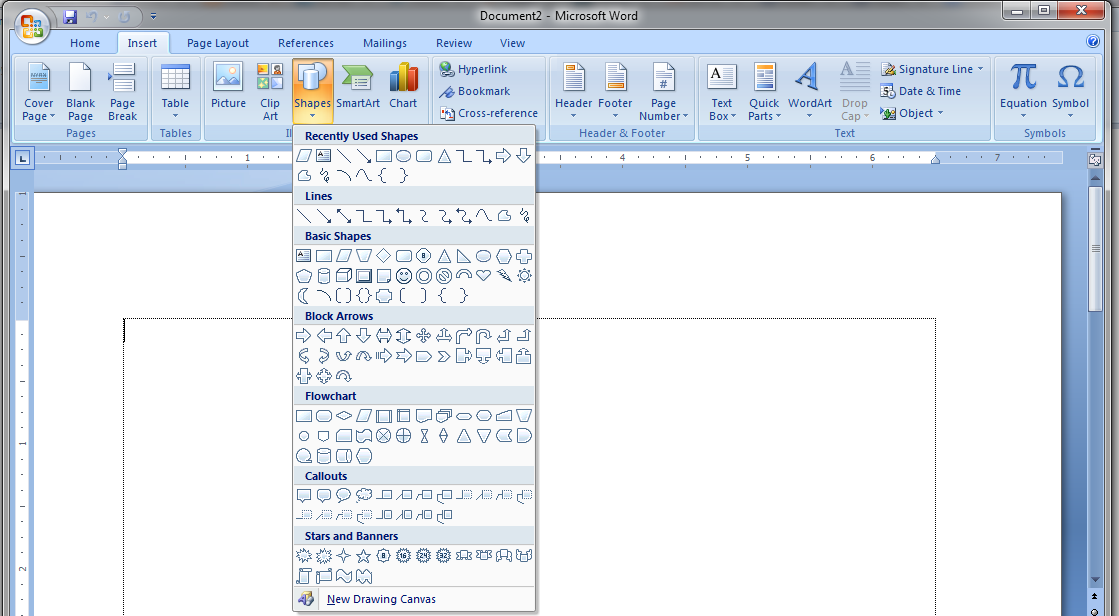Open Customize Quick Access Toolbar arrow
This screenshot has width=1119, height=616.
(153, 16)
